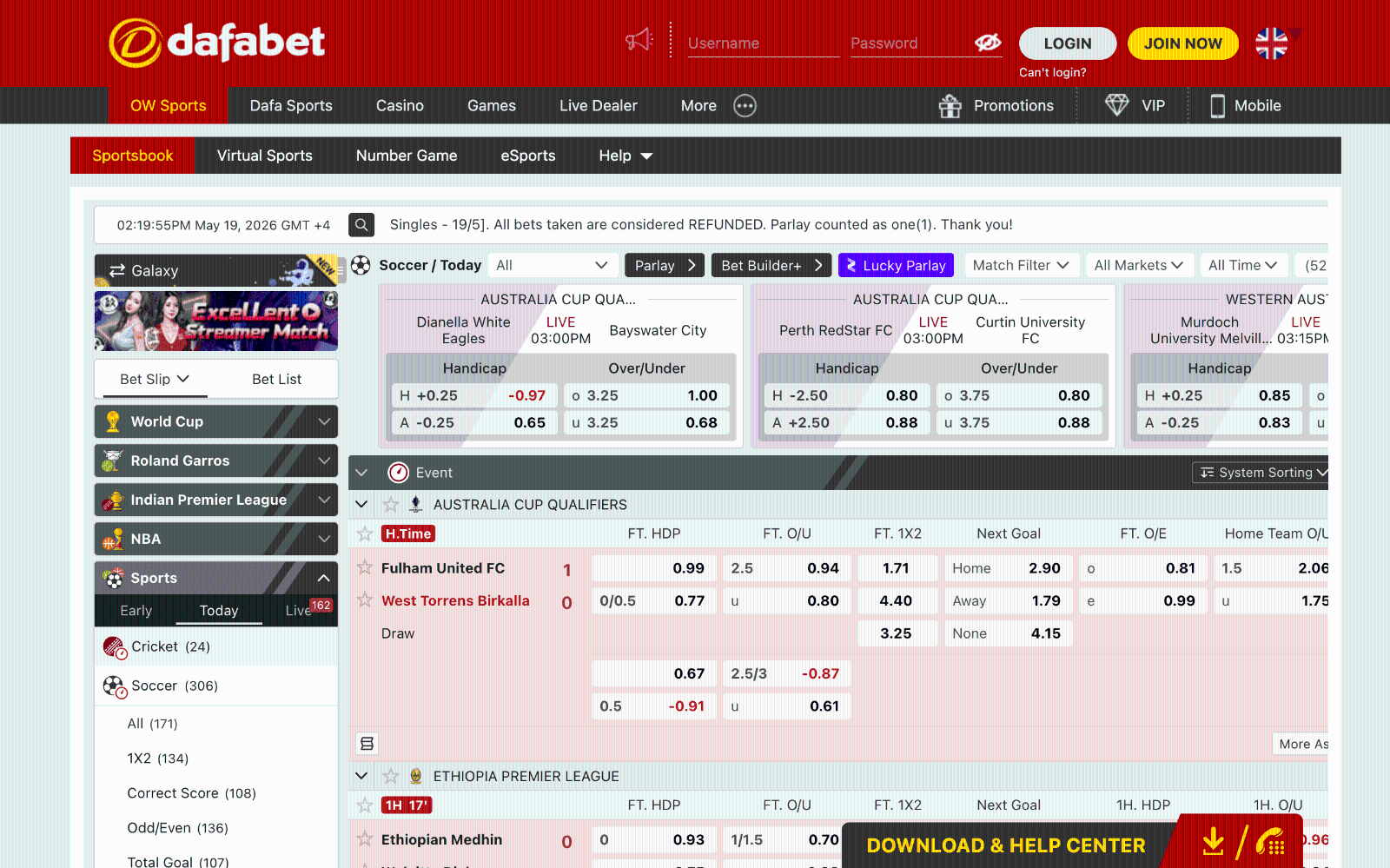Open the All league filter dropdown
Screen dimensions: 1390x868
point(553,265)
